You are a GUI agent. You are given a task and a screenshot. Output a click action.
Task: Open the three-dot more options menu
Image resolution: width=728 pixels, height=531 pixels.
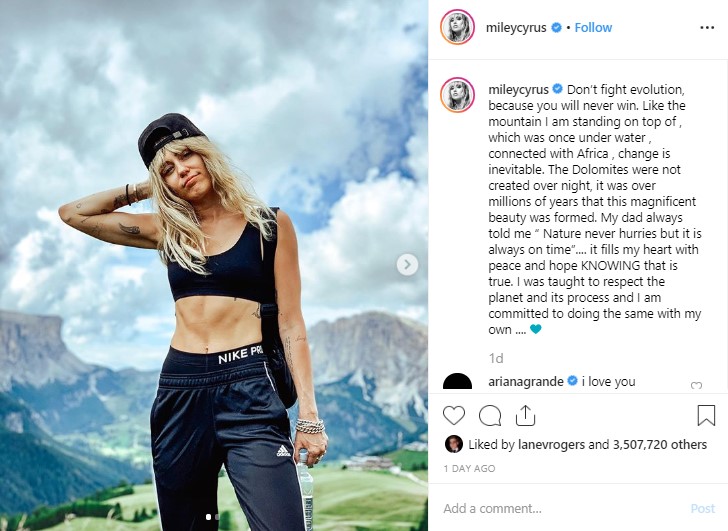pyautogui.click(x=707, y=28)
